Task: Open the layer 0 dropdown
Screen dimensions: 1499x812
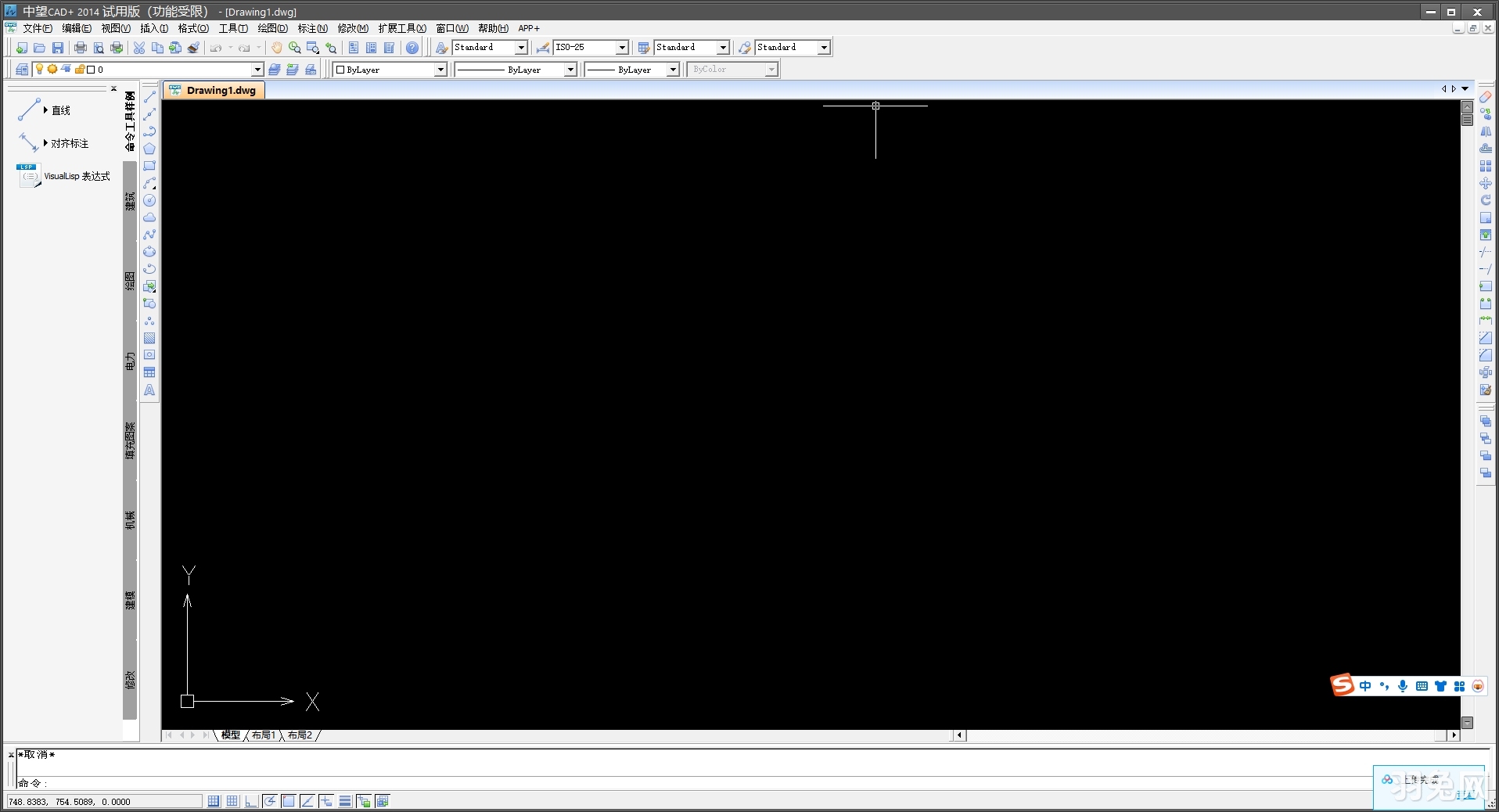Action: (256, 70)
